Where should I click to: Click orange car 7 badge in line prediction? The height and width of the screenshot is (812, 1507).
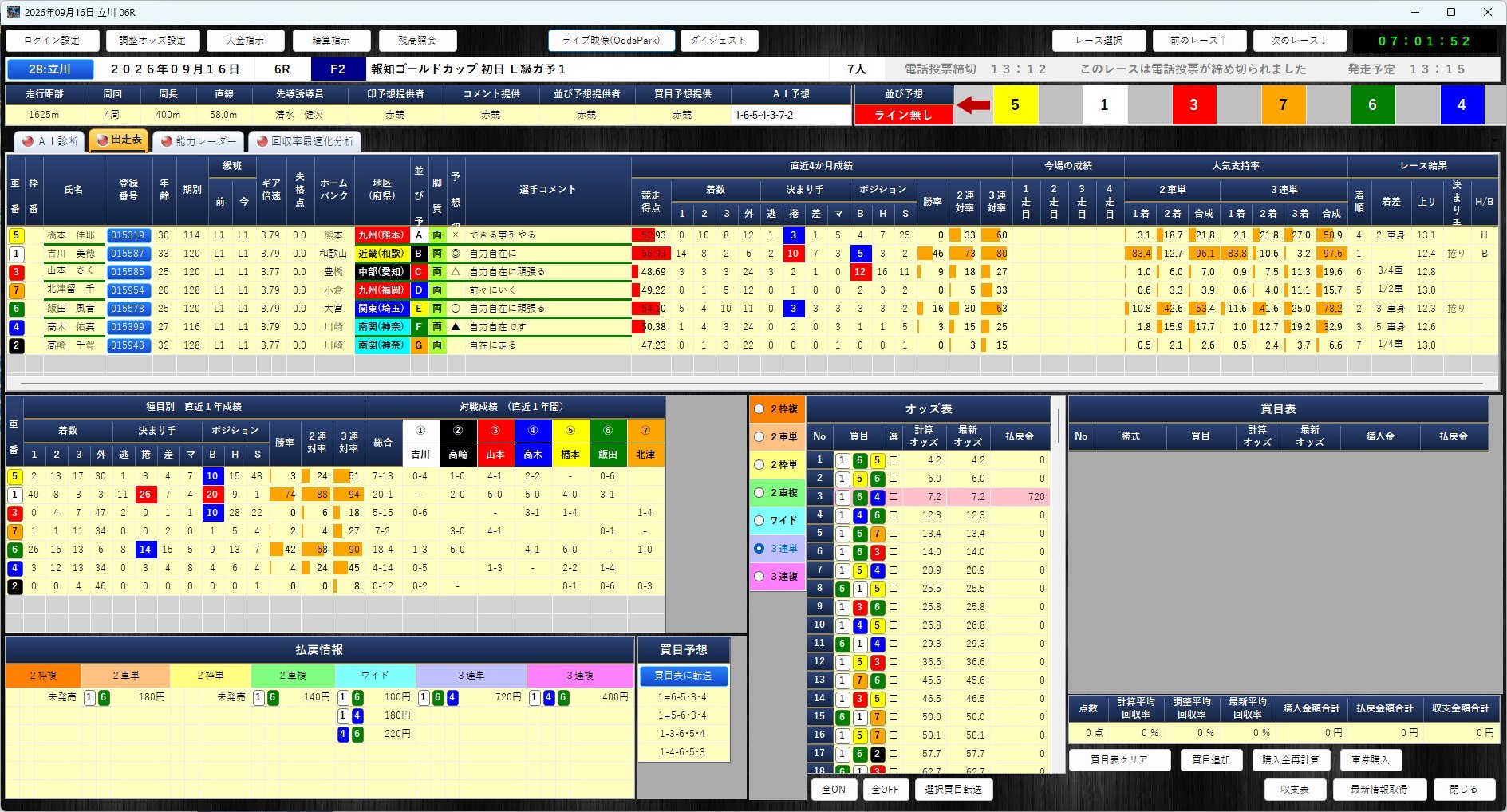[x=1283, y=104]
